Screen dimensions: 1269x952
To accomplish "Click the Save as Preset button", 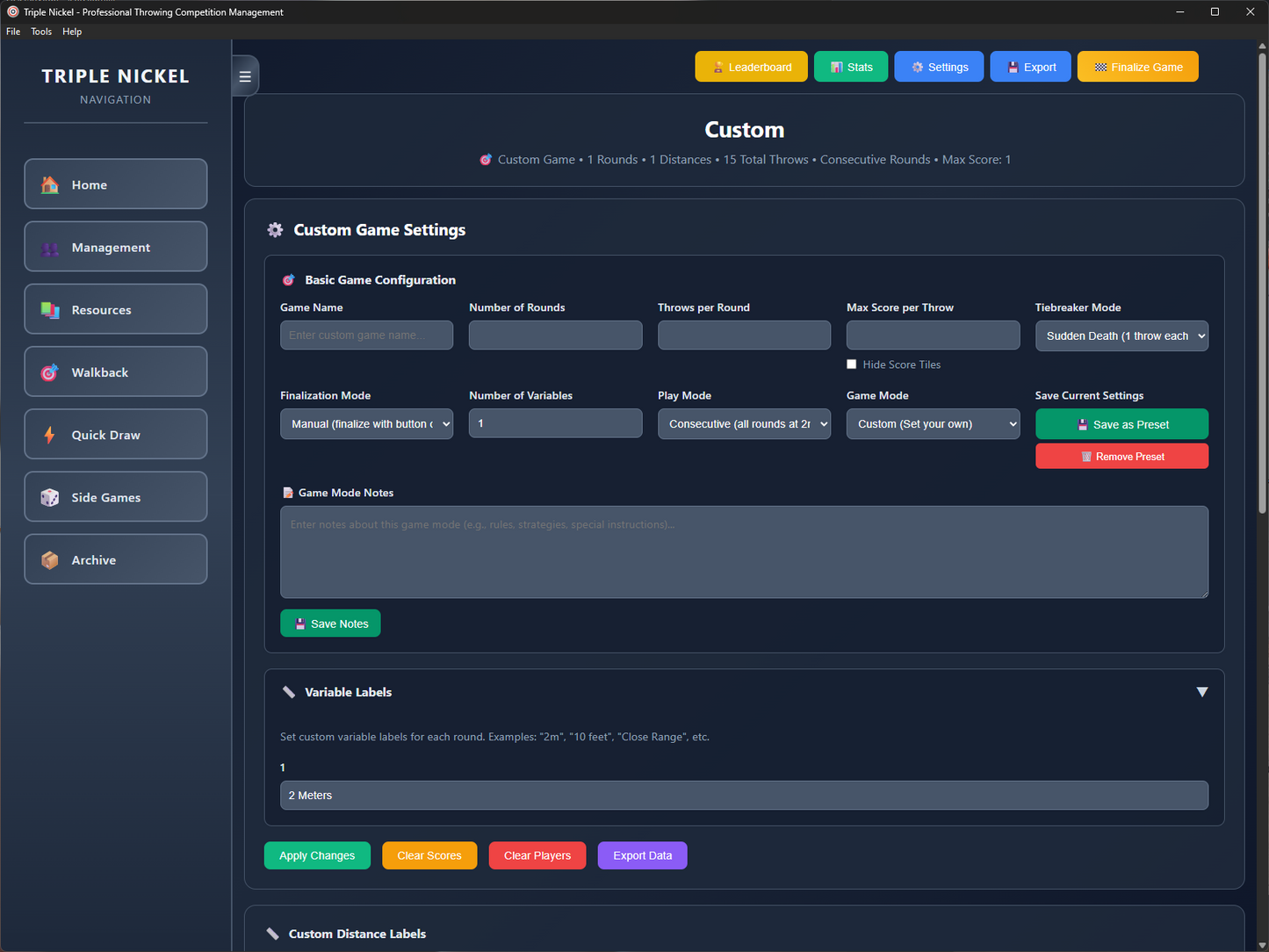I will pos(1121,424).
